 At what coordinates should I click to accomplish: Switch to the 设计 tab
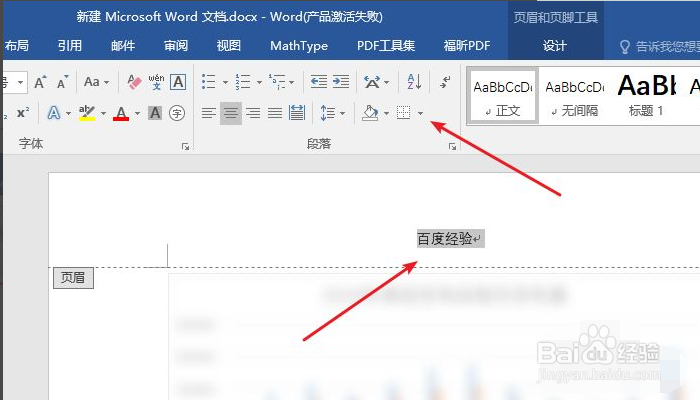pyautogui.click(x=555, y=46)
